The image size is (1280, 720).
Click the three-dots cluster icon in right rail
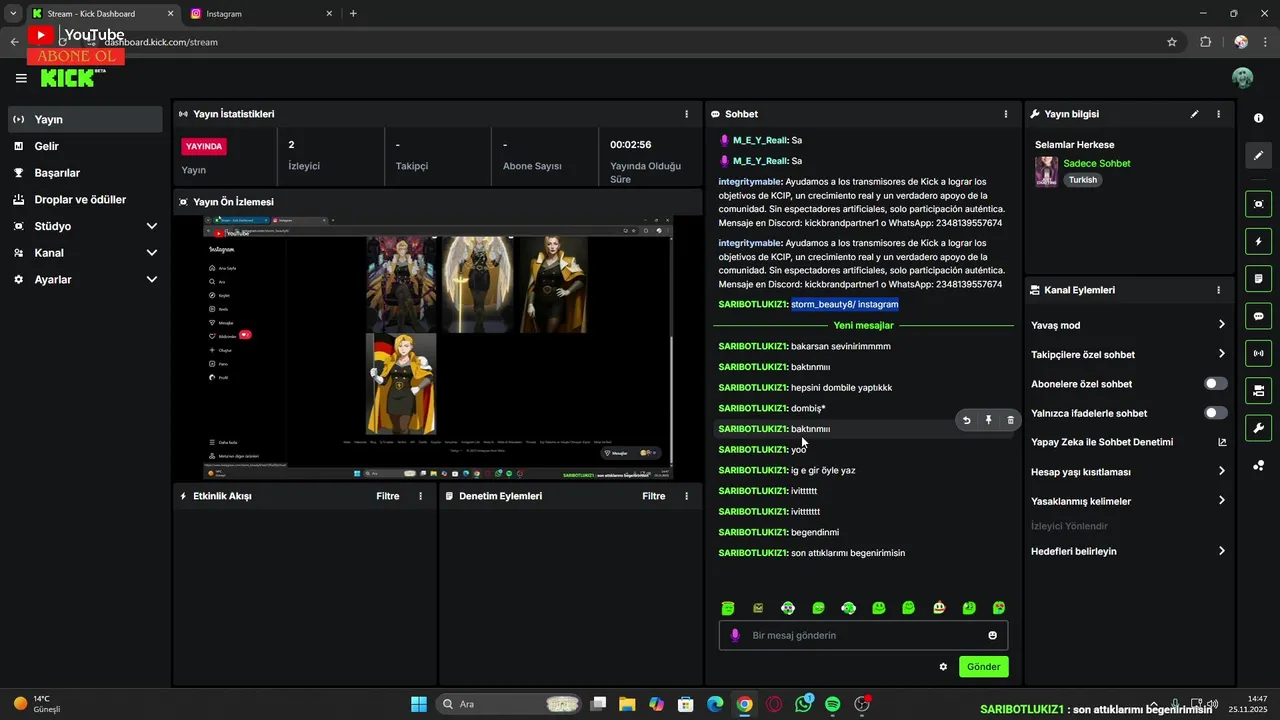tap(1258, 465)
